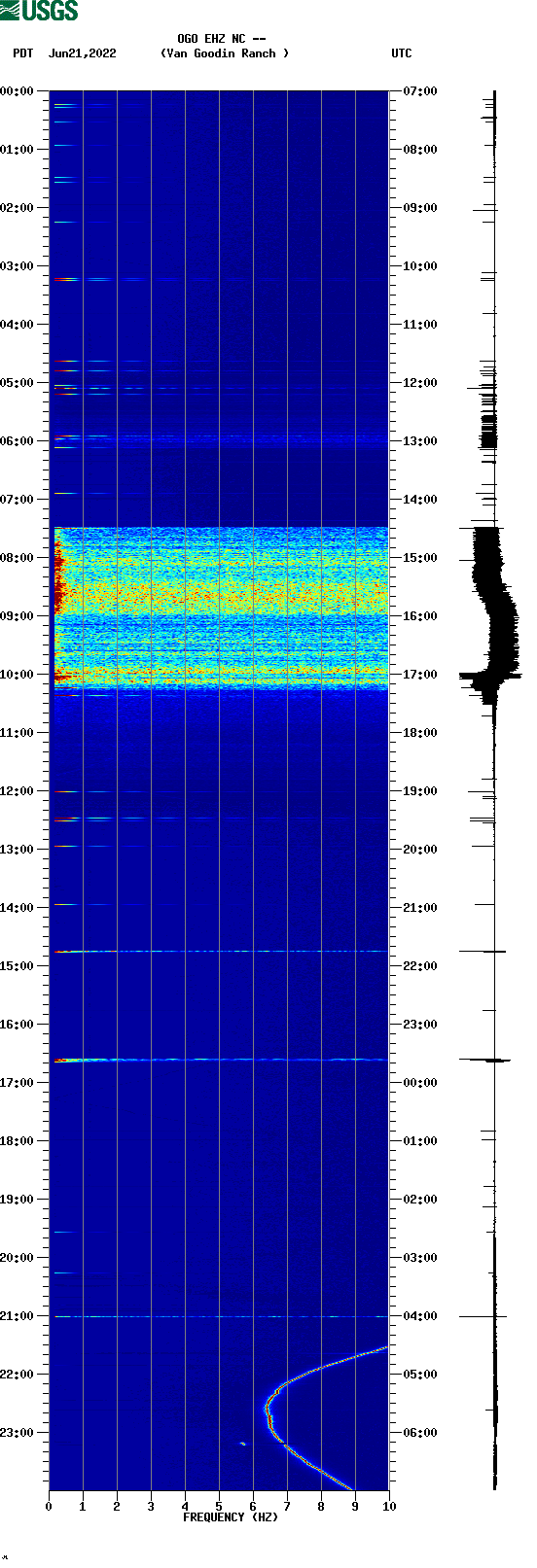Viewport: 537px width, 1568px height.
Task: Click the USGS logo
Action: (x=39, y=11)
